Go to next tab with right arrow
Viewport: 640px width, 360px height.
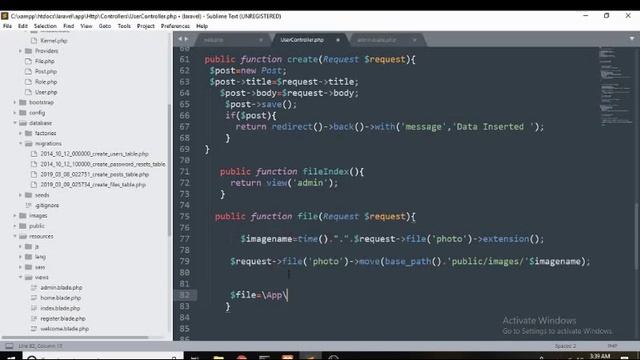click(186, 39)
